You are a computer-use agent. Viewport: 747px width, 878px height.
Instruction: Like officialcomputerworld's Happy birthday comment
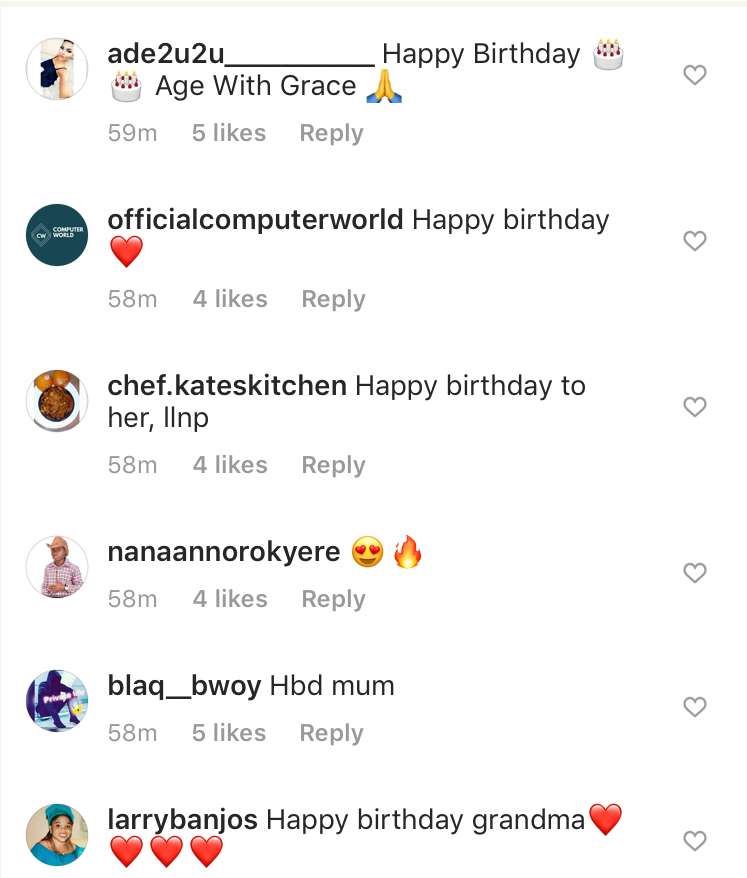[694, 241]
